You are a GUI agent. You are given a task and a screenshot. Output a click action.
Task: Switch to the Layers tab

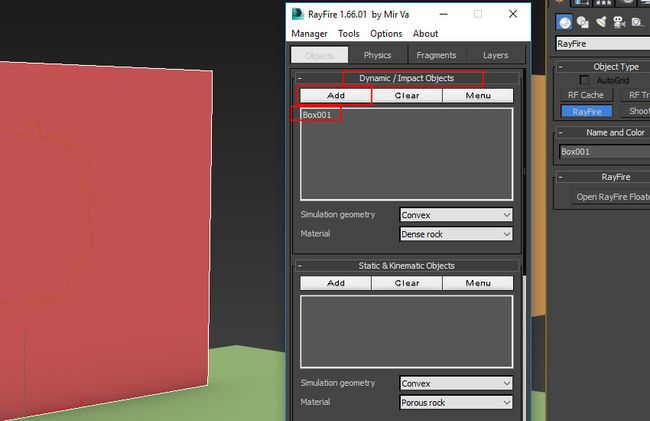coord(495,55)
